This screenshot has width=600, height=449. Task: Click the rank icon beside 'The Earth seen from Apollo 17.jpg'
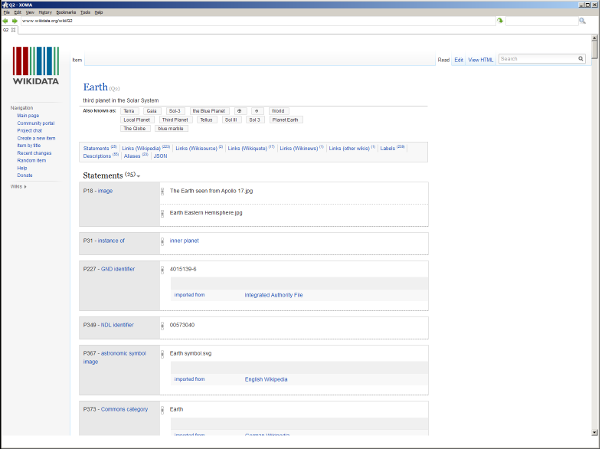[163, 190]
